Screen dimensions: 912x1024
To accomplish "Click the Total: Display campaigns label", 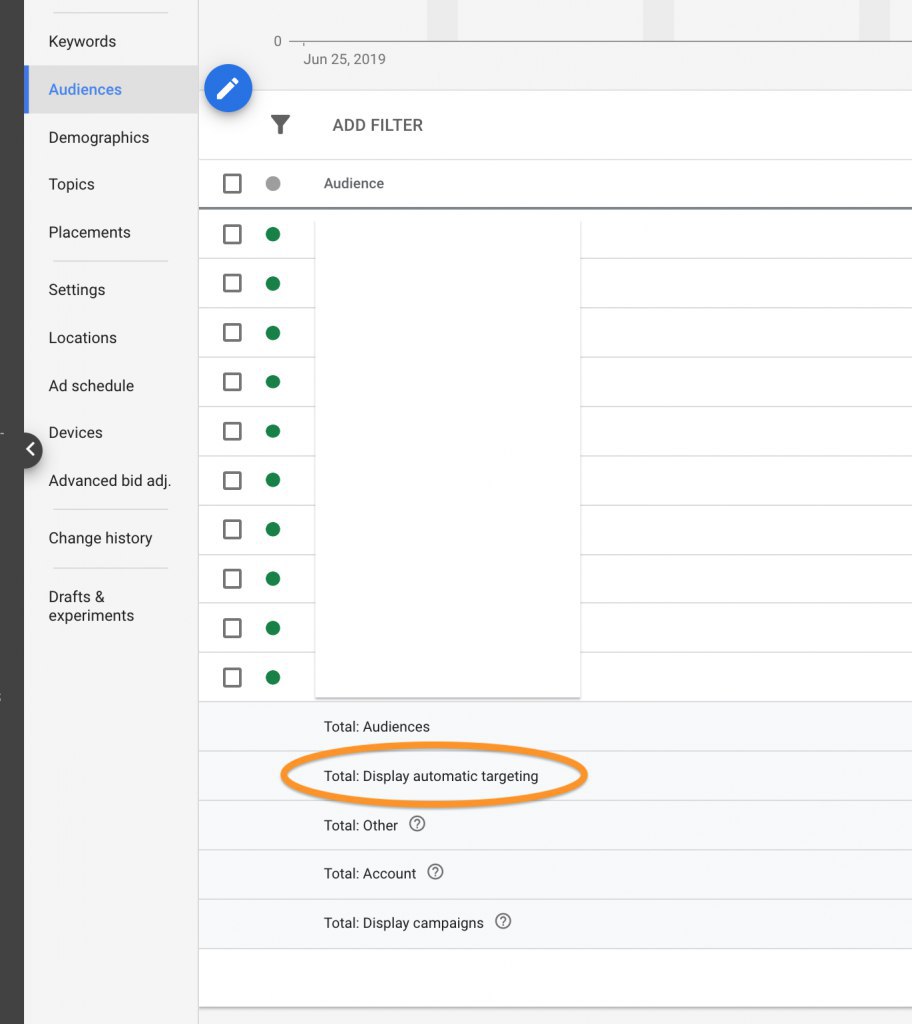I will pyautogui.click(x=404, y=923).
